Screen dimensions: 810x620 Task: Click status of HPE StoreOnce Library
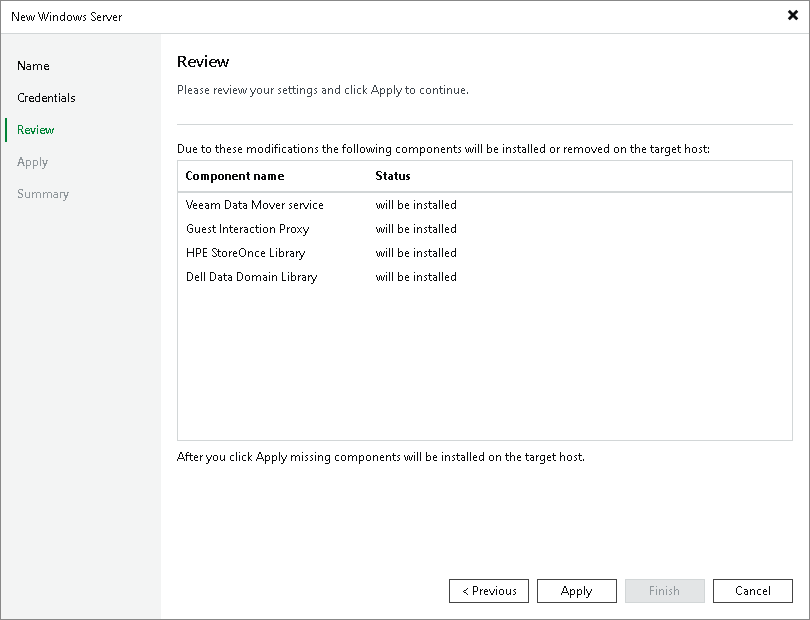416,253
